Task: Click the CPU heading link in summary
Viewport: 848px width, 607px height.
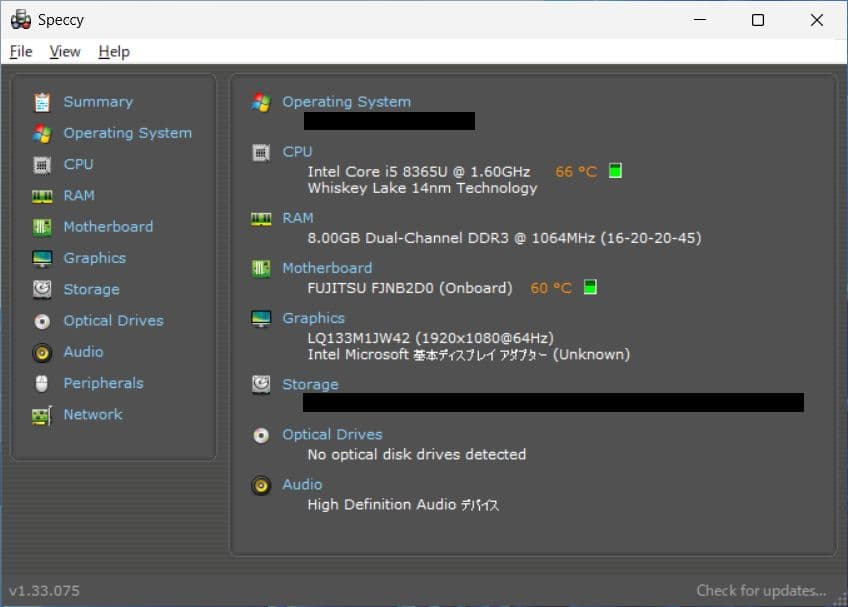Action: click(x=297, y=152)
